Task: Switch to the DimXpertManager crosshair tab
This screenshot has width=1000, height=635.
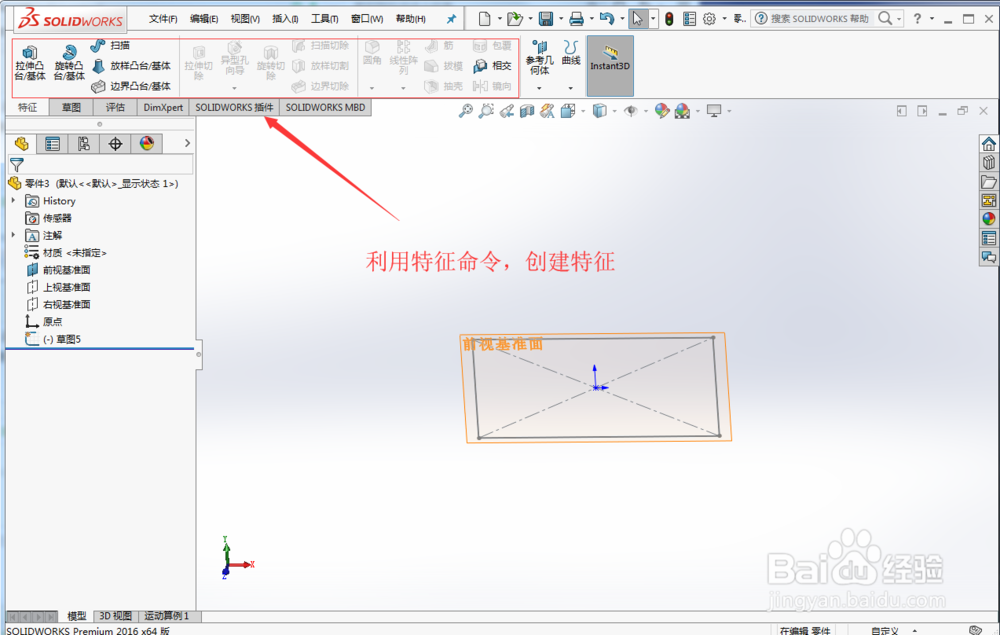Action: tap(115, 143)
